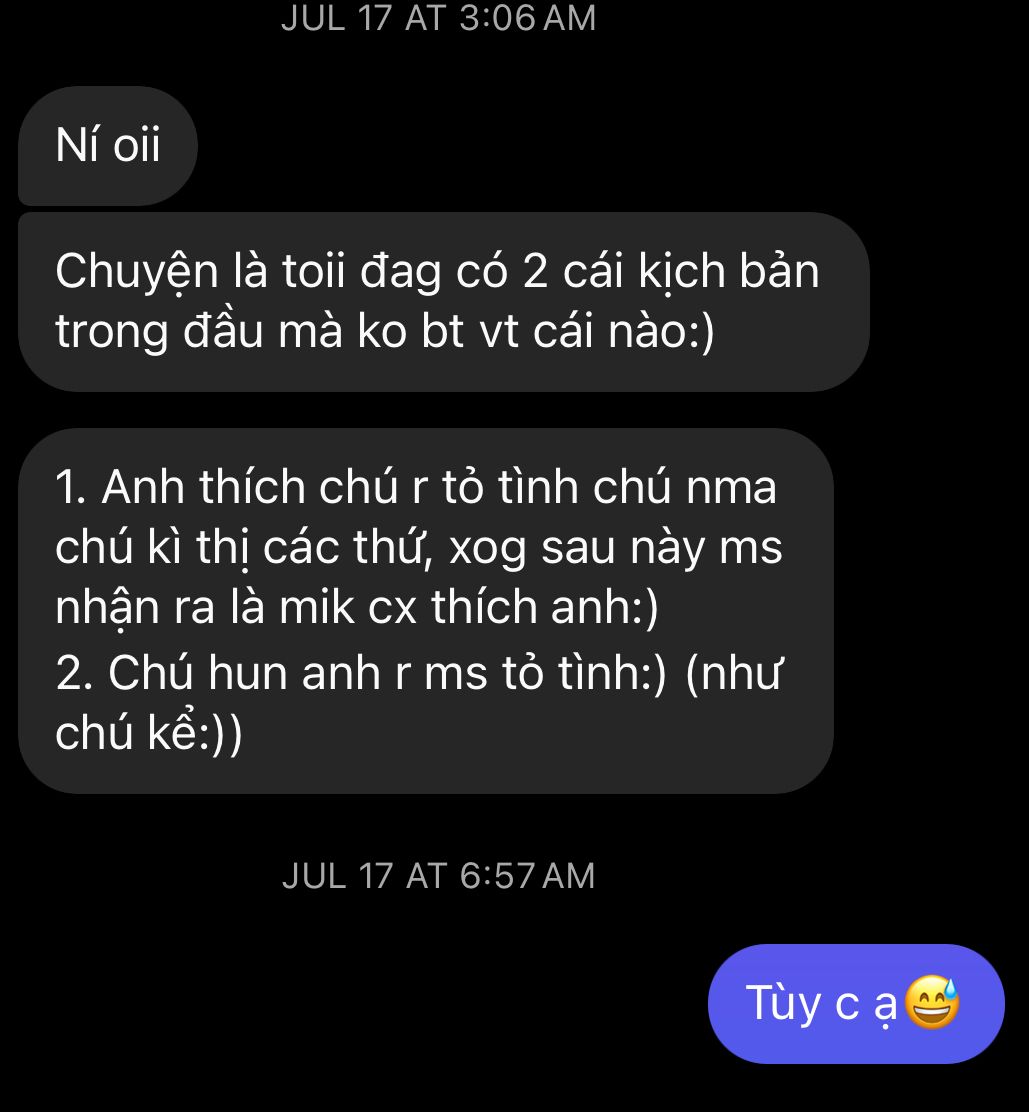Tap the message about '2 cái kịch bản'
Image resolution: width=1029 pixels, height=1112 pixels.
443,301
